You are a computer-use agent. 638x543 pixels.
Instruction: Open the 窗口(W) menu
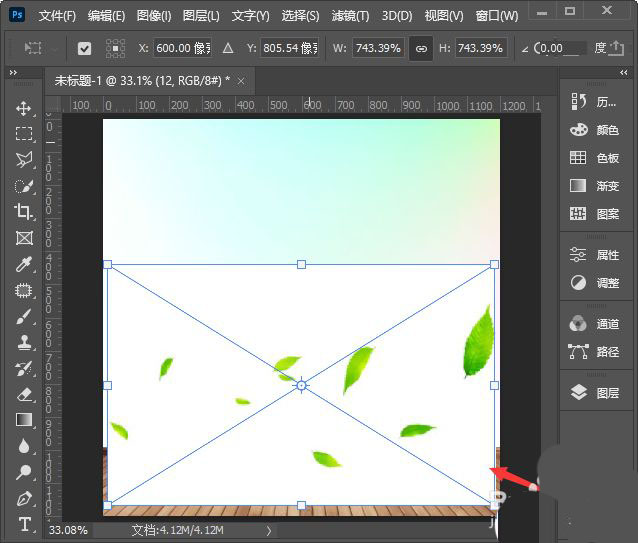(x=497, y=16)
